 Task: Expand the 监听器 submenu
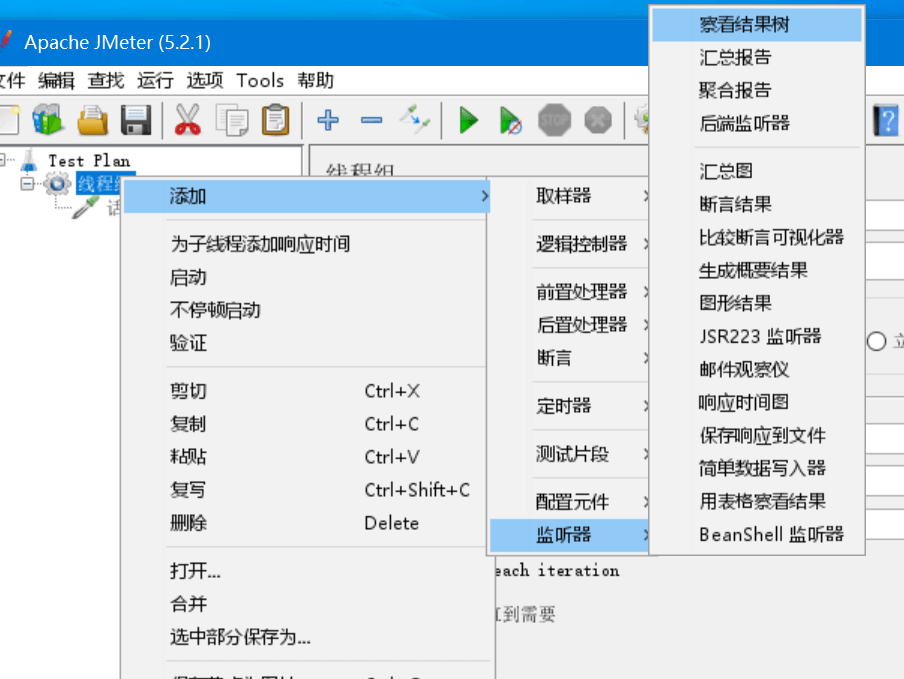pyautogui.click(x=570, y=535)
